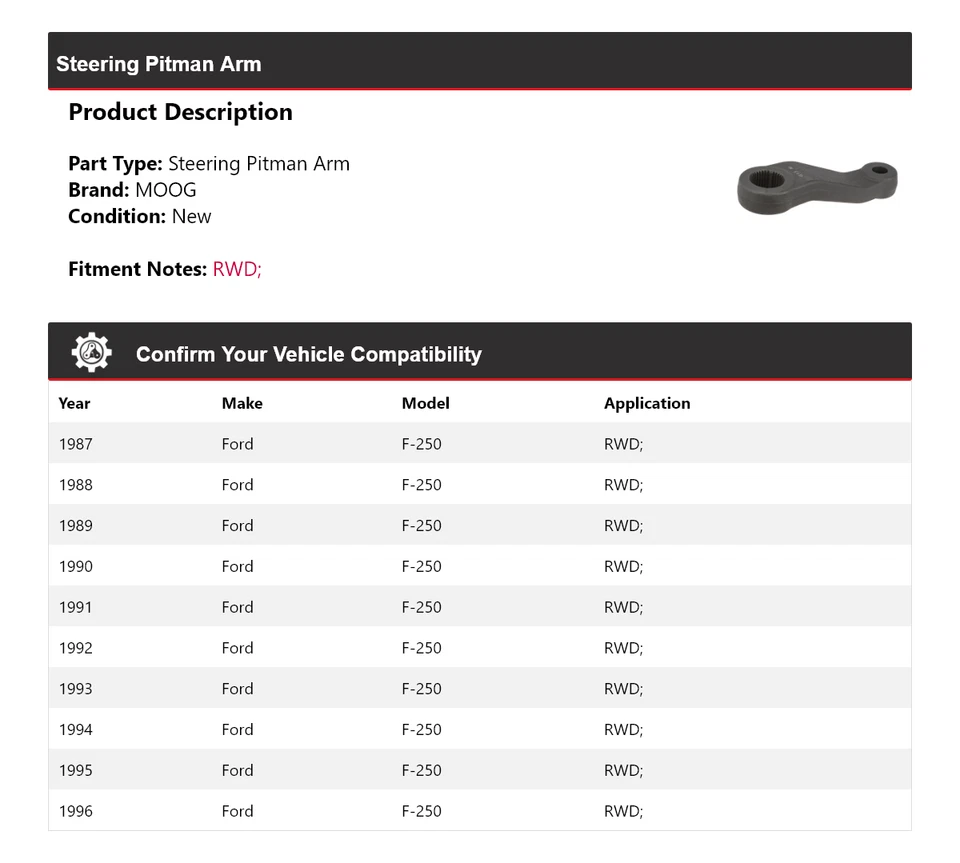This screenshot has width=960, height=863.
Task: Click Ford in the 1988 row
Action: [x=237, y=485]
